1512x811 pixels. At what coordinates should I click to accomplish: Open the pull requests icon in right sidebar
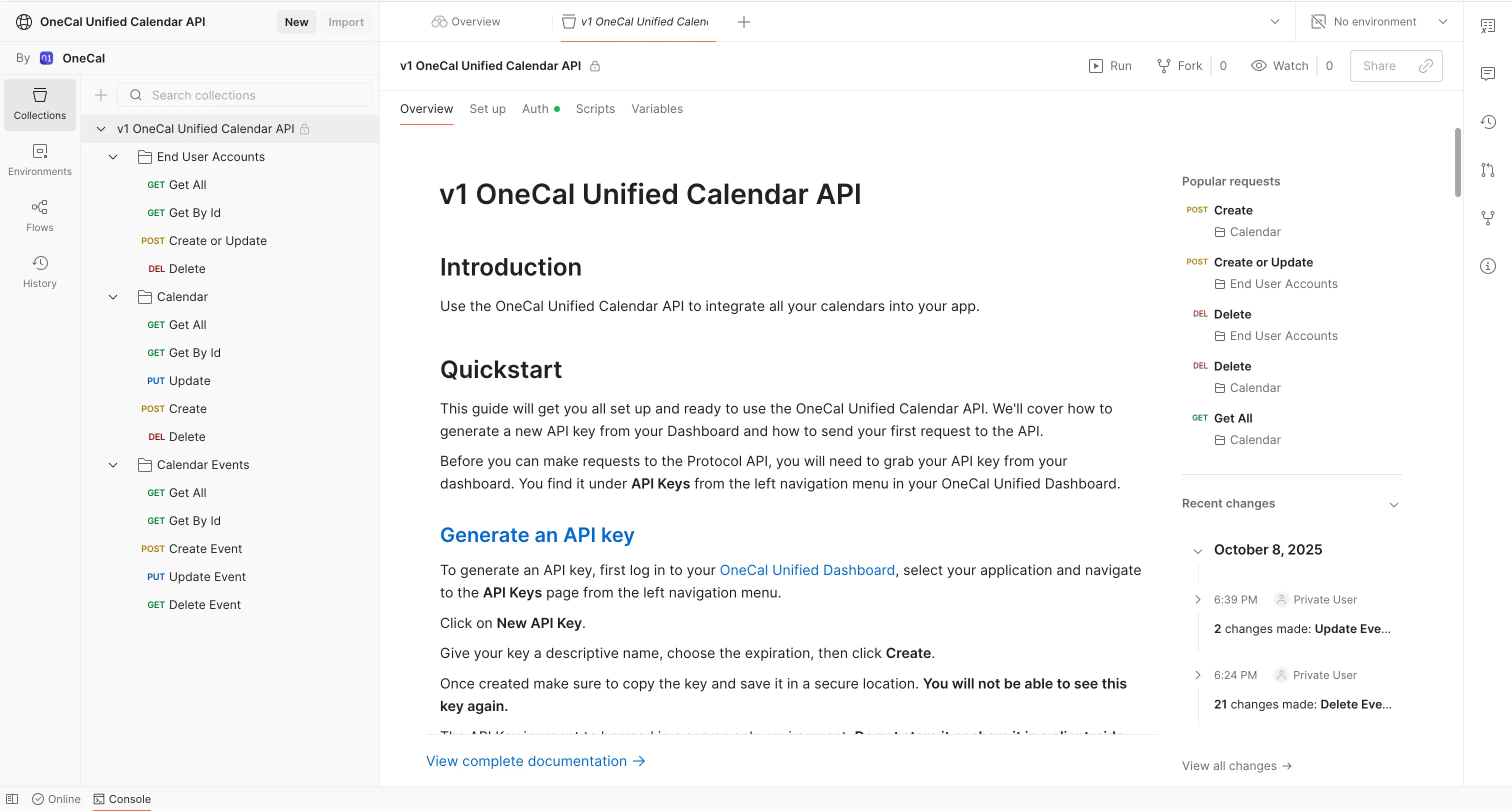click(x=1487, y=170)
